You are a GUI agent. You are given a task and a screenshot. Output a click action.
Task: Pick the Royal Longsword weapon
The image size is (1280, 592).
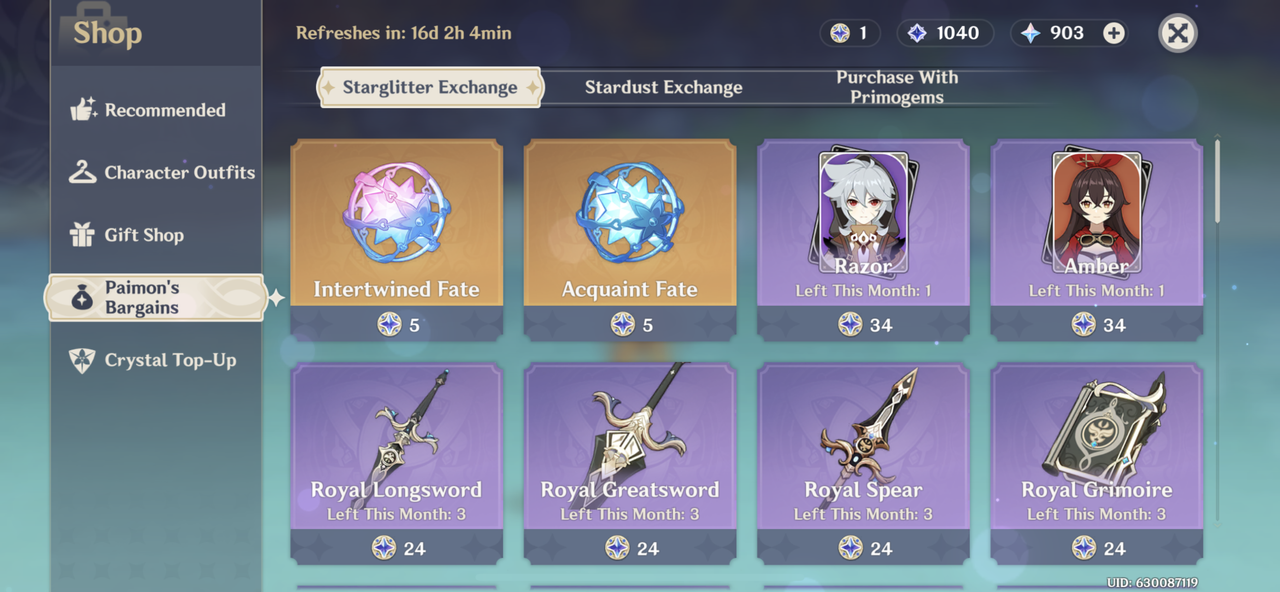point(397,464)
